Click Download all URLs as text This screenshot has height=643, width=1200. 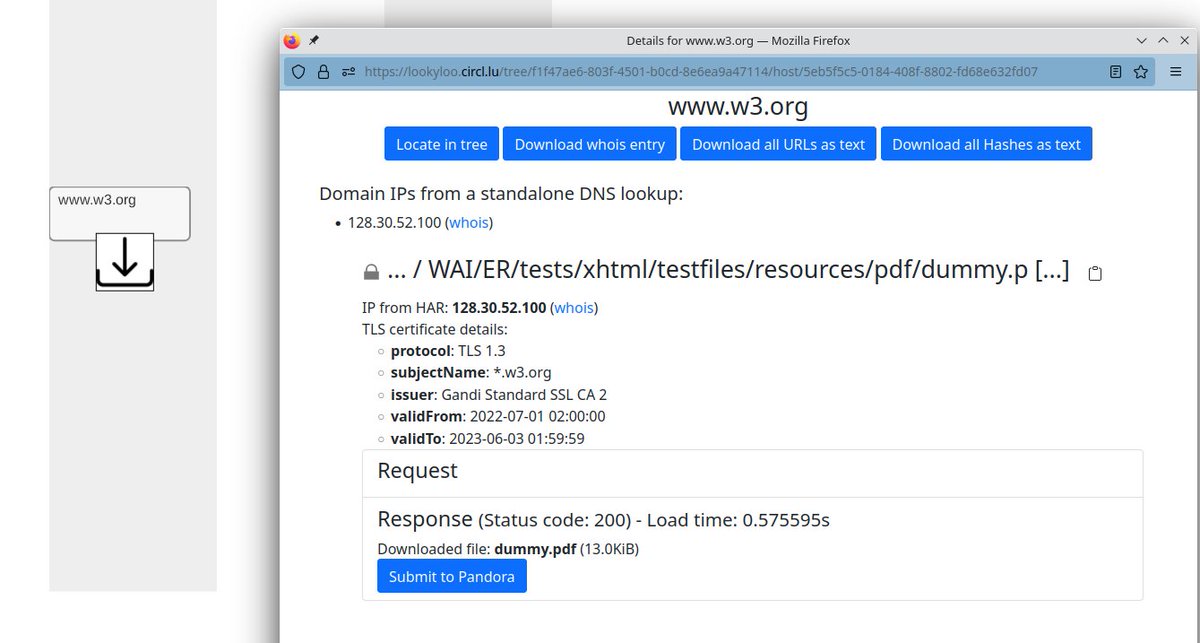click(x=778, y=144)
